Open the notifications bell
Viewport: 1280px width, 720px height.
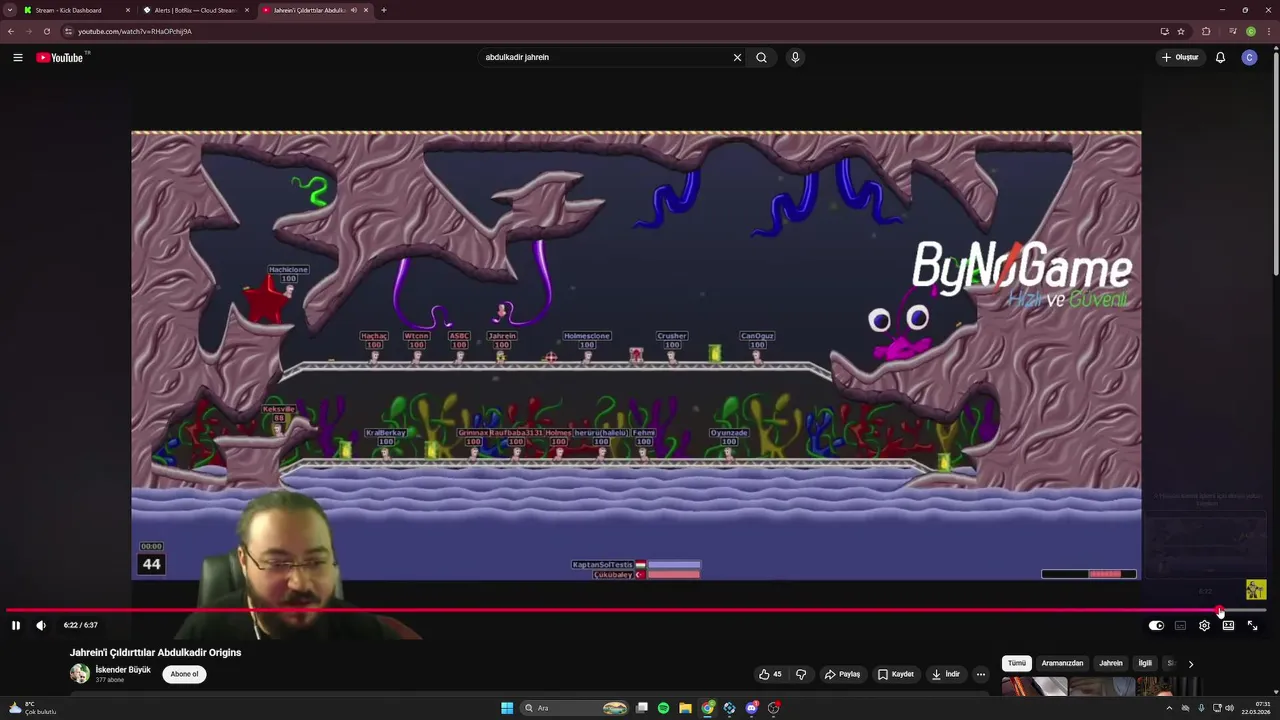(1220, 57)
